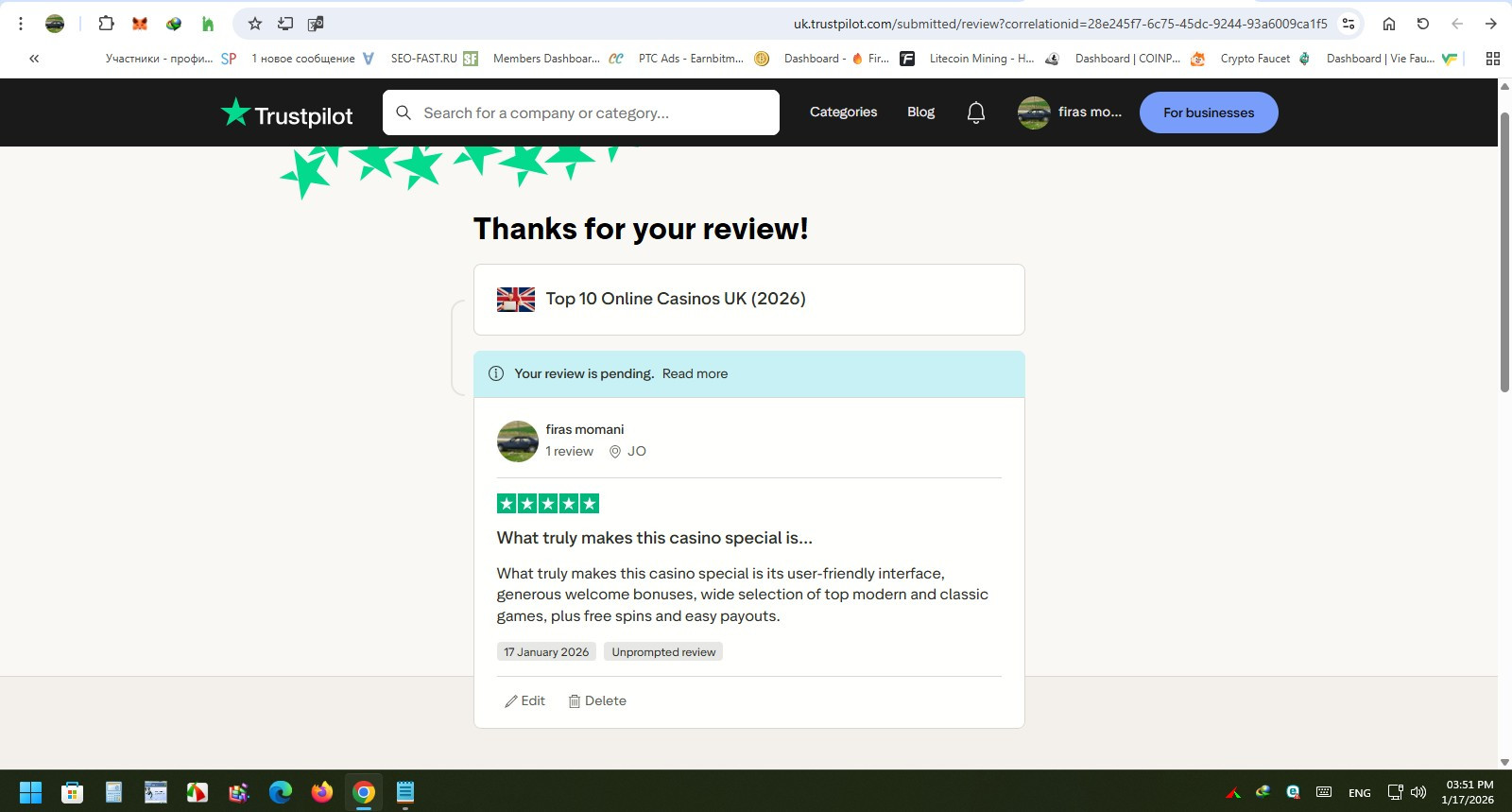Click the Trustpilot star logo
The height and width of the screenshot is (812, 1512).
235,112
